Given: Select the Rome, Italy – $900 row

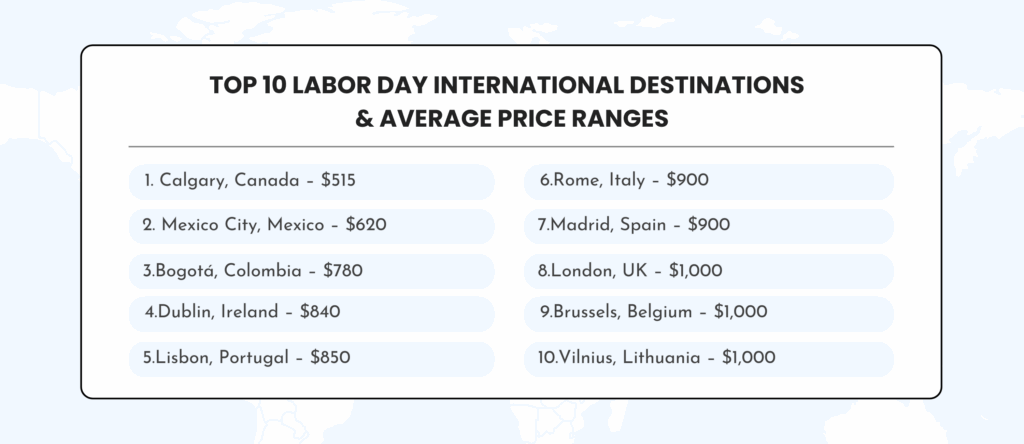Looking at the screenshot, I should [709, 182].
